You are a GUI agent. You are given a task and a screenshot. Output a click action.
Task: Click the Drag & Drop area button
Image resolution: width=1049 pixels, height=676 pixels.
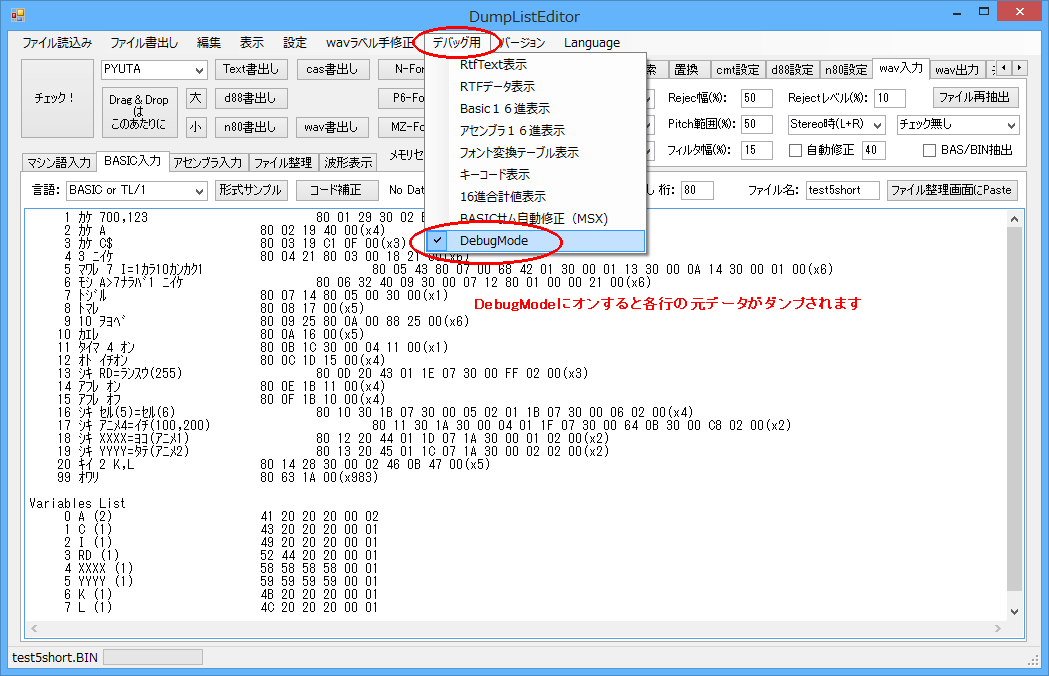pos(139,112)
